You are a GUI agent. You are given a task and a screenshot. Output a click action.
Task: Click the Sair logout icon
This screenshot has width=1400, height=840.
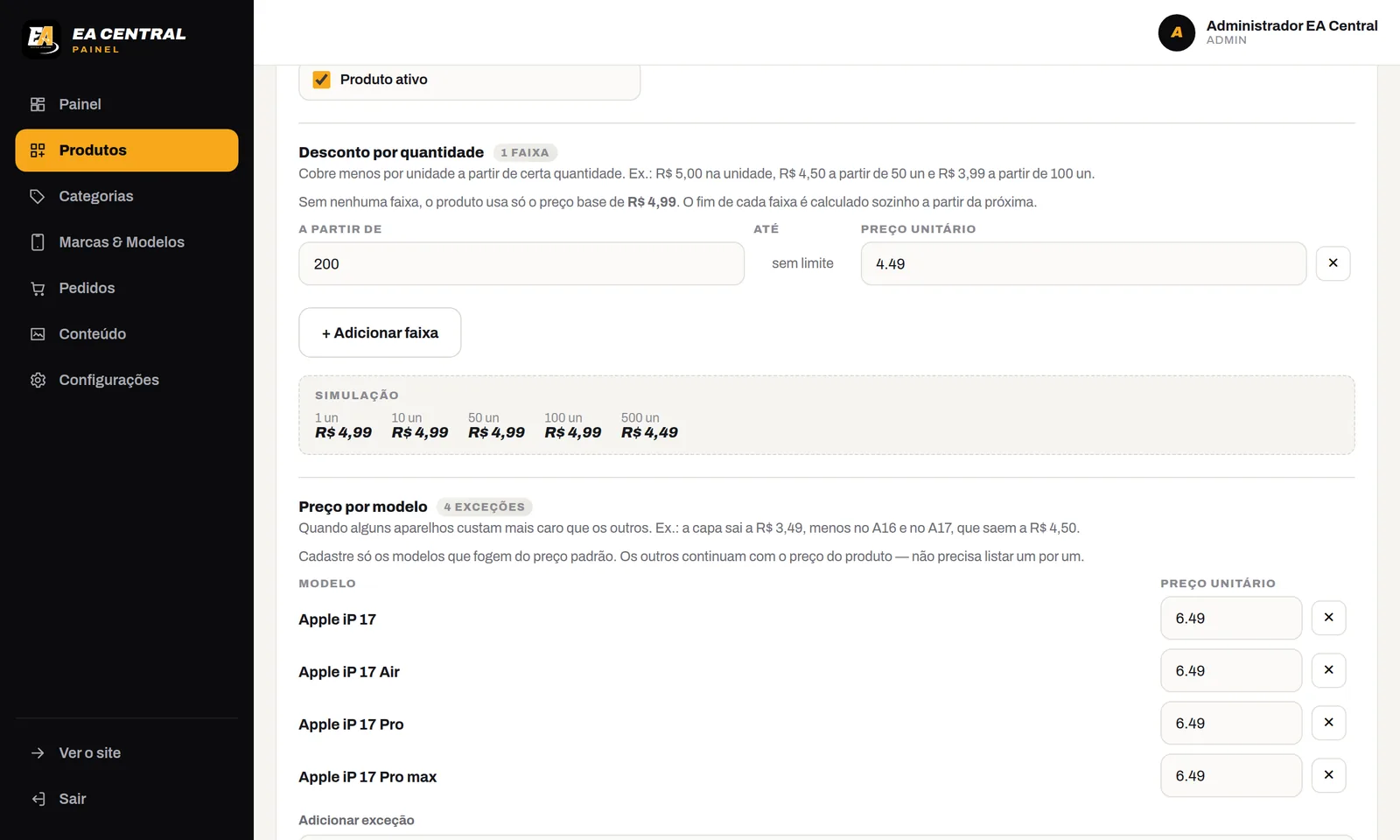38,799
